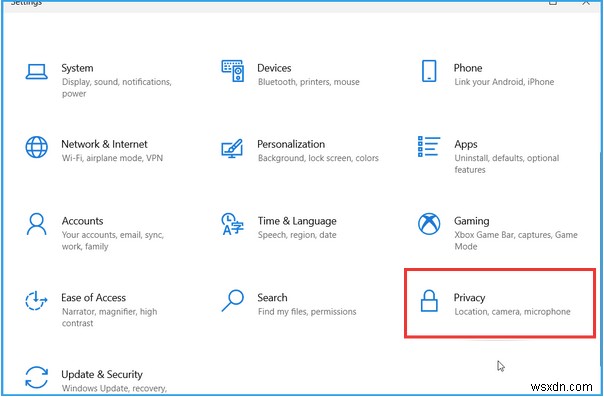This screenshot has height=397, width=604.
Task: Click 'Location, camera, microphone' description
Action: point(512,312)
